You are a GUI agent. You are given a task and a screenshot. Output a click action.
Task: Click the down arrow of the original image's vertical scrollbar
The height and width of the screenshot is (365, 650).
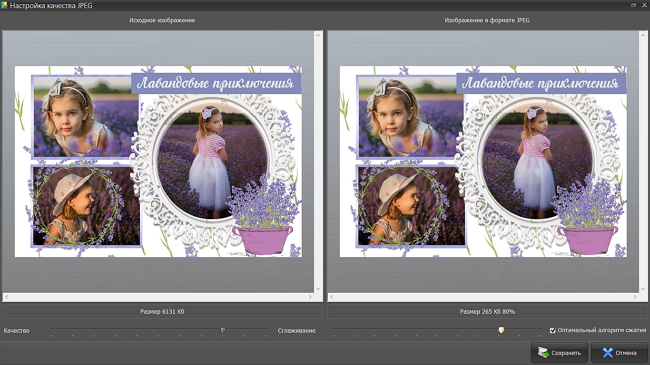[318, 289]
